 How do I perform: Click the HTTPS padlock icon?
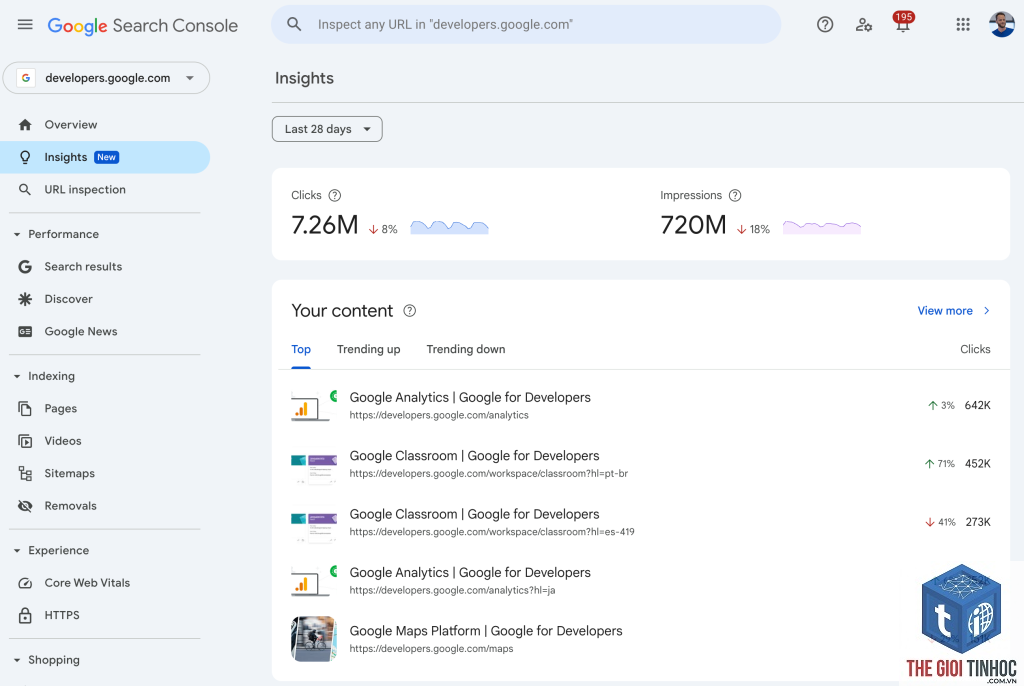coord(25,615)
